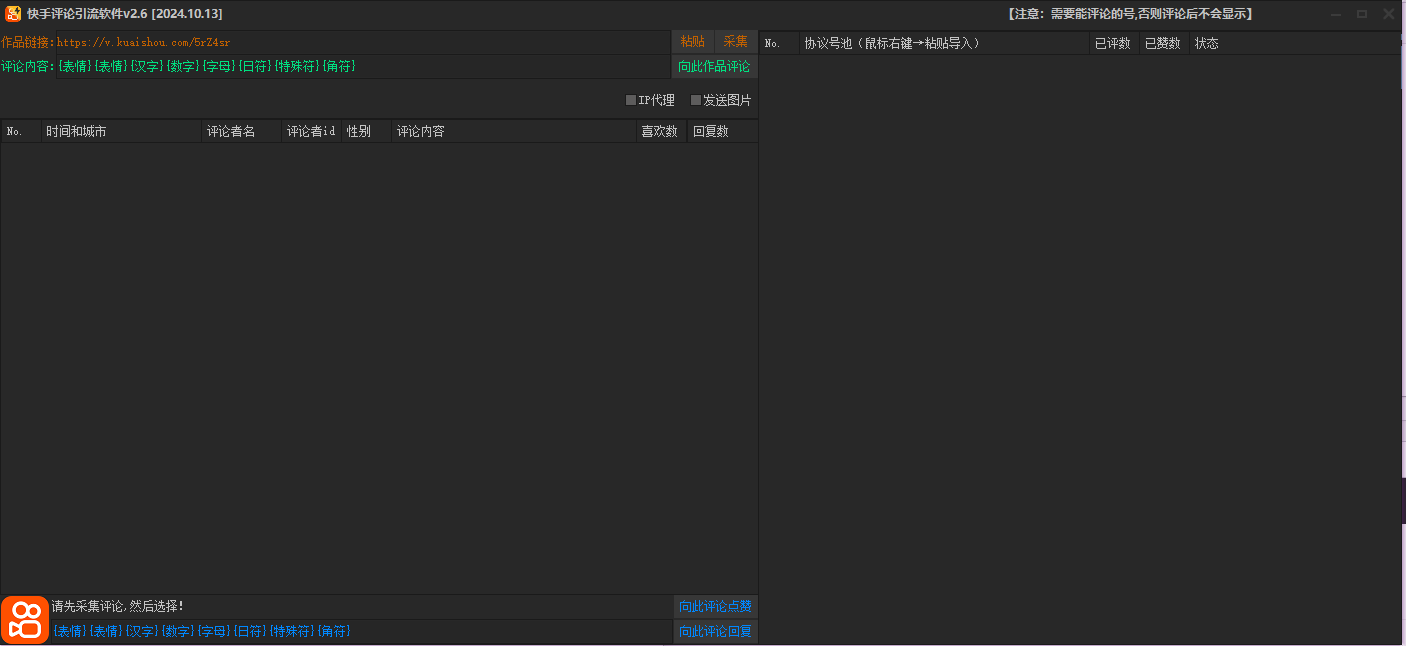Sort comments by 喜欢数 column

click(661, 131)
